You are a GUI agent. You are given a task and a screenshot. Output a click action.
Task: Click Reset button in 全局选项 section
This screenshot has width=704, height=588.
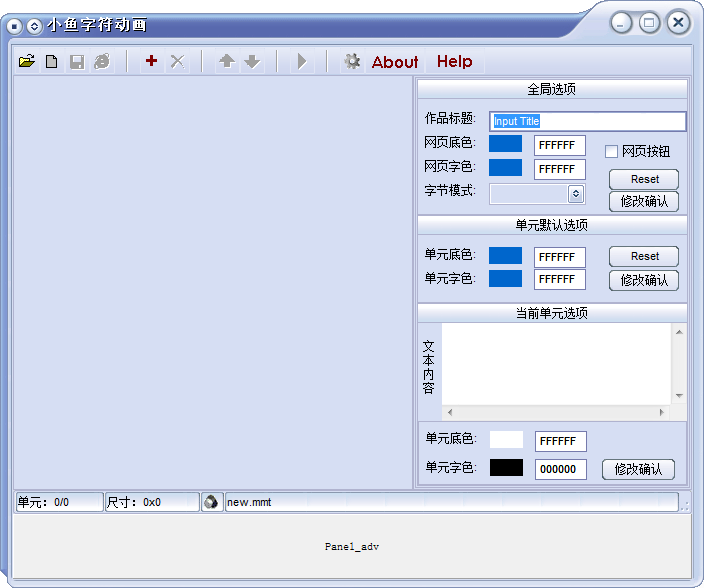644,179
